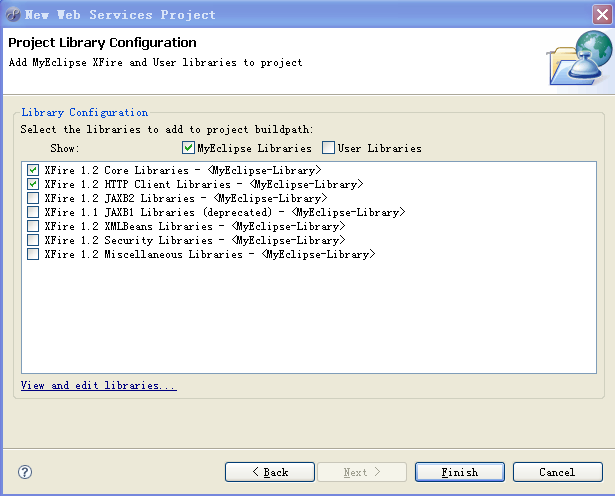Select the 'XFire 1.2 Core Libraries' row text
Image resolution: width=615 pixels, height=496 pixels.
pos(183,170)
